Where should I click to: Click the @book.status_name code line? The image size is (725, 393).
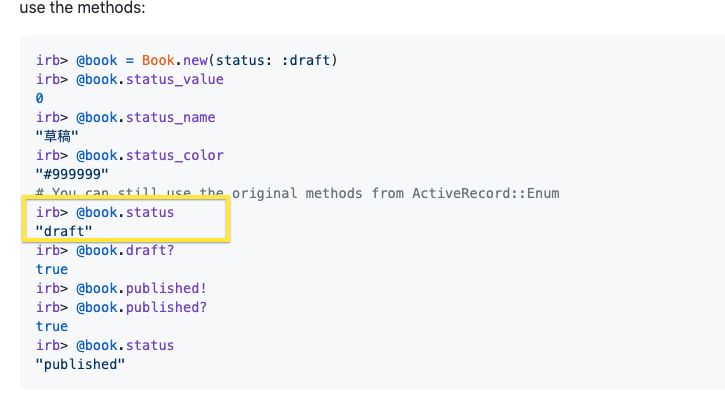click(126, 117)
